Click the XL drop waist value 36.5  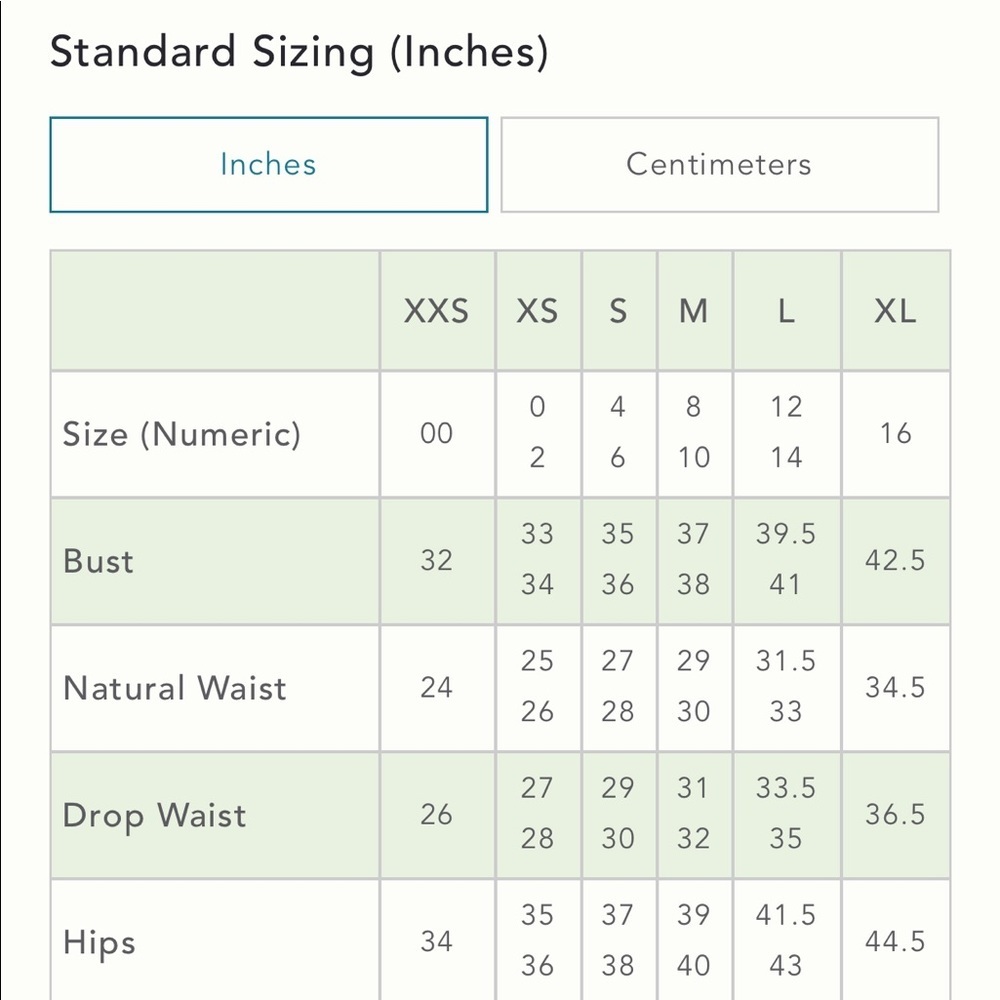click(895, 814)
